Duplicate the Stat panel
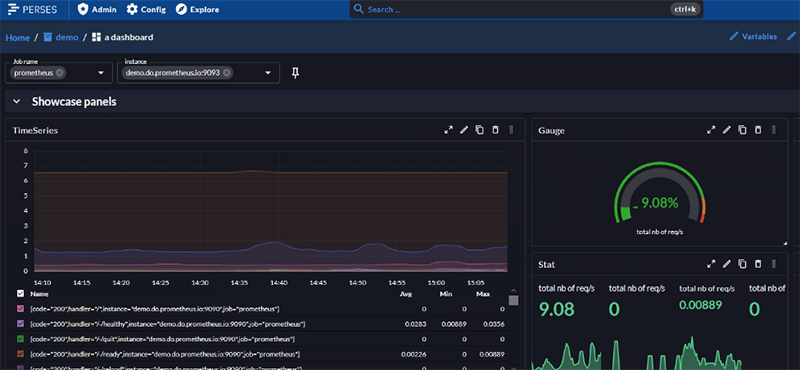Viewport: 800px width, 370px height. (x=742, y=264)
